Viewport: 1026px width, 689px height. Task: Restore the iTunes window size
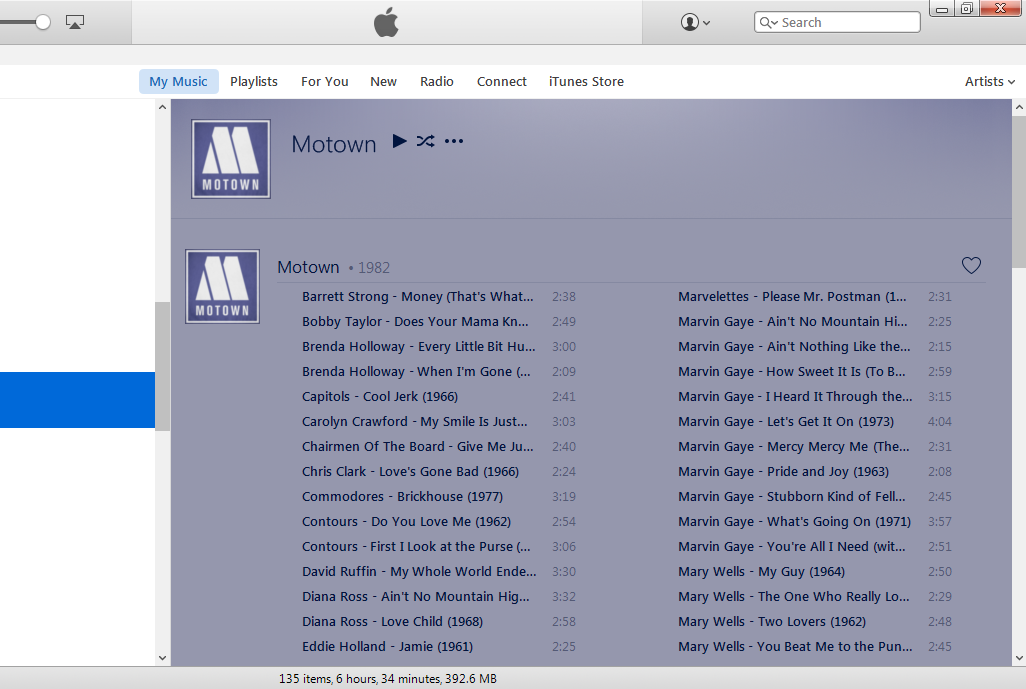tap(966, 9)
